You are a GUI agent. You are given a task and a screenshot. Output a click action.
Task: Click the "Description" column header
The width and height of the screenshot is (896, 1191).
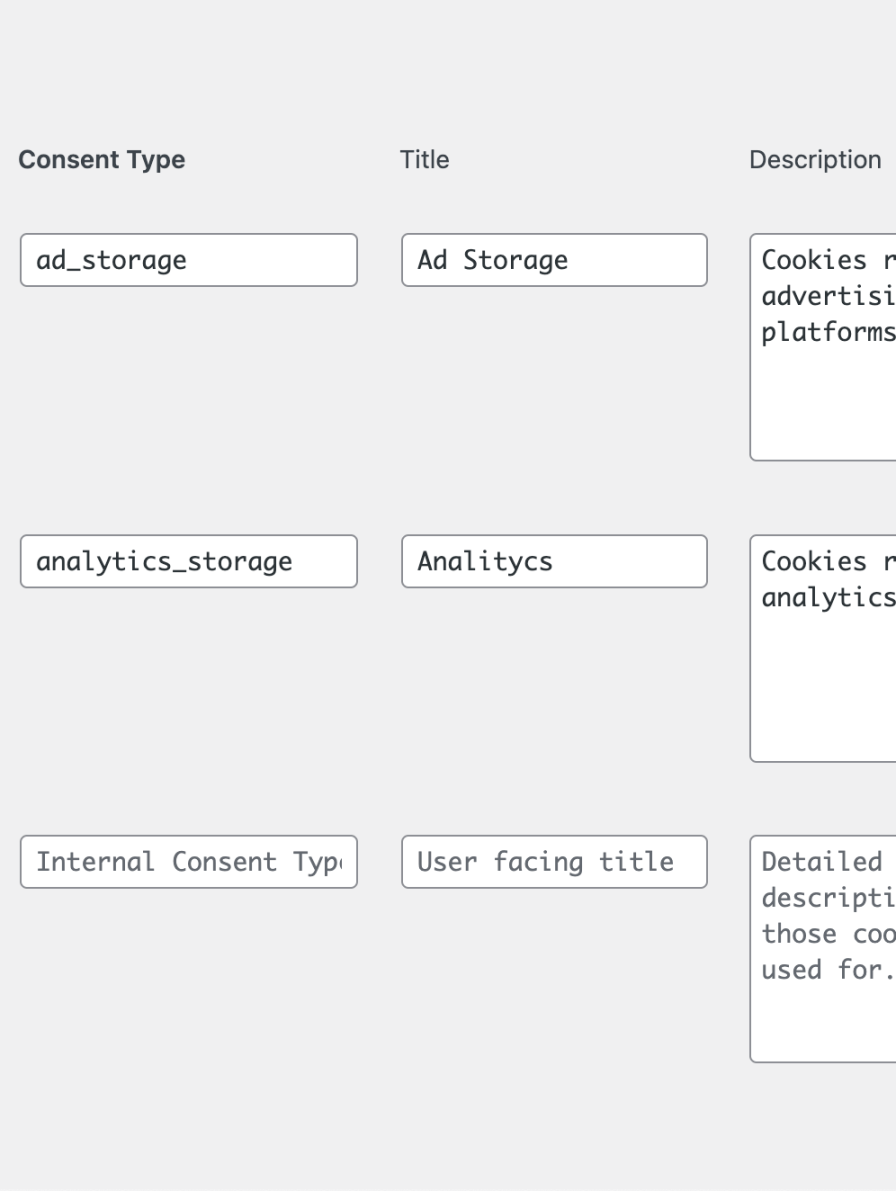815,160
